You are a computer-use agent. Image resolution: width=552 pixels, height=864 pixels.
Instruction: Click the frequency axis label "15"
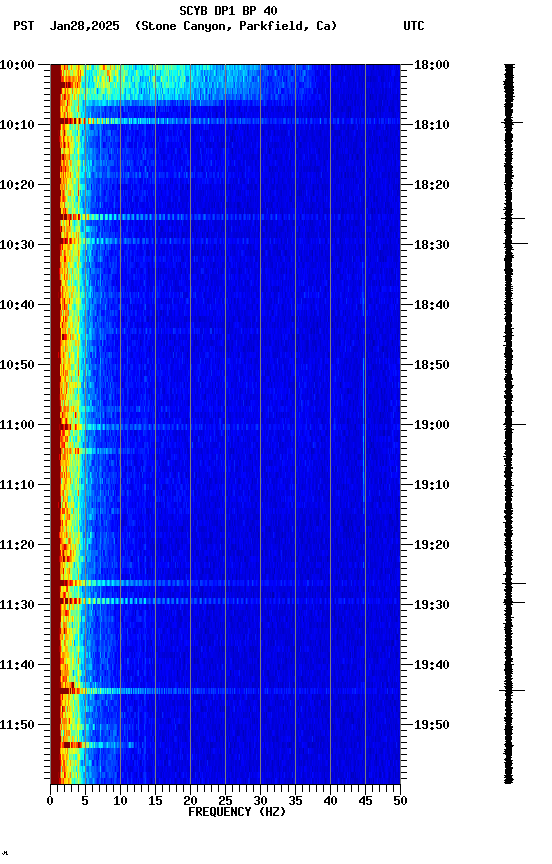155,801
